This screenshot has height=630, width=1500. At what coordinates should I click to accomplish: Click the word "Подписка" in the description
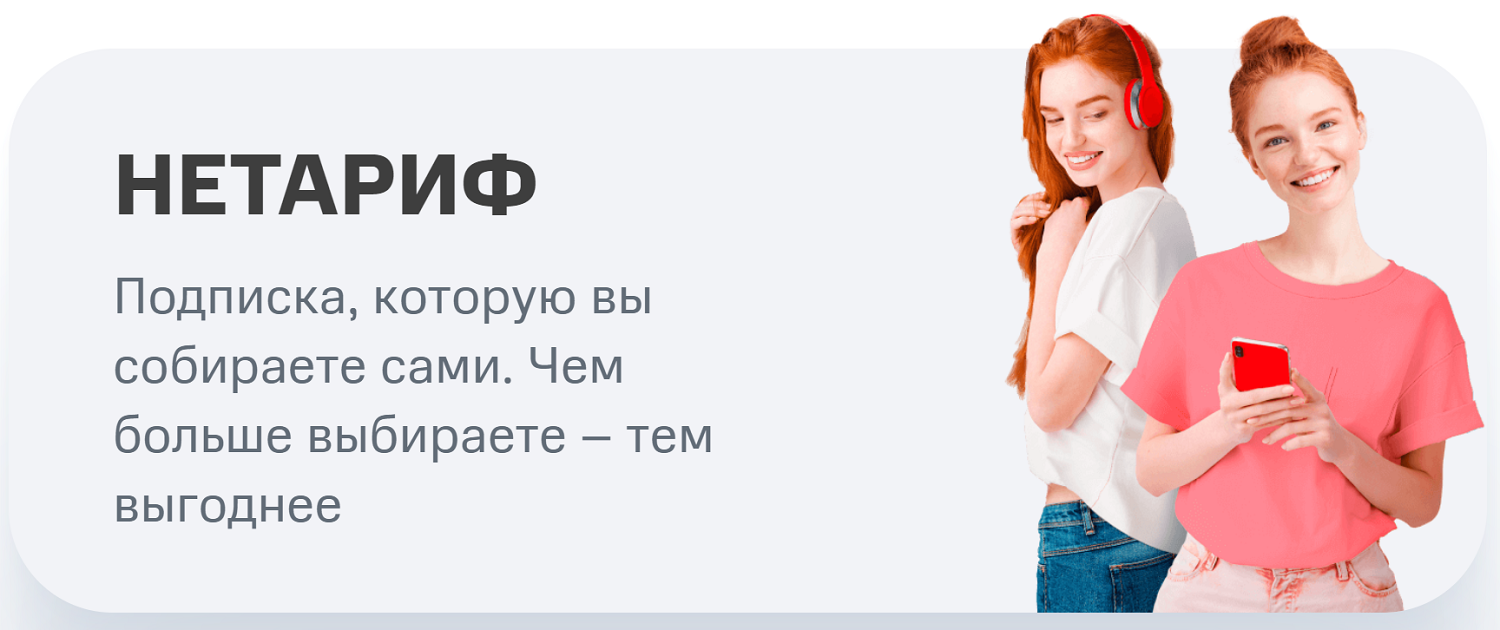click(237, 301)
